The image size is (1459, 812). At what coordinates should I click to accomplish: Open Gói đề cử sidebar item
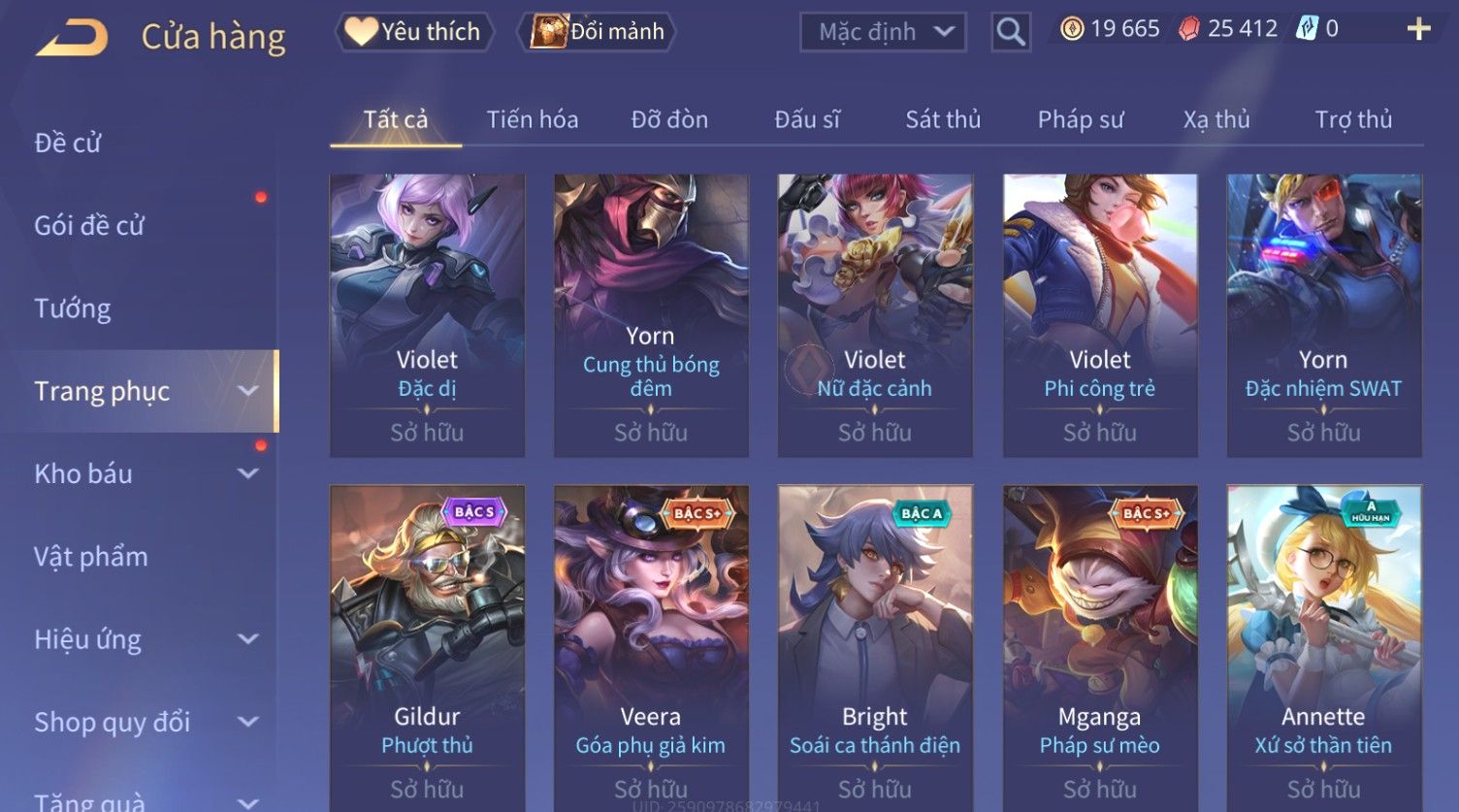(89, 226)
